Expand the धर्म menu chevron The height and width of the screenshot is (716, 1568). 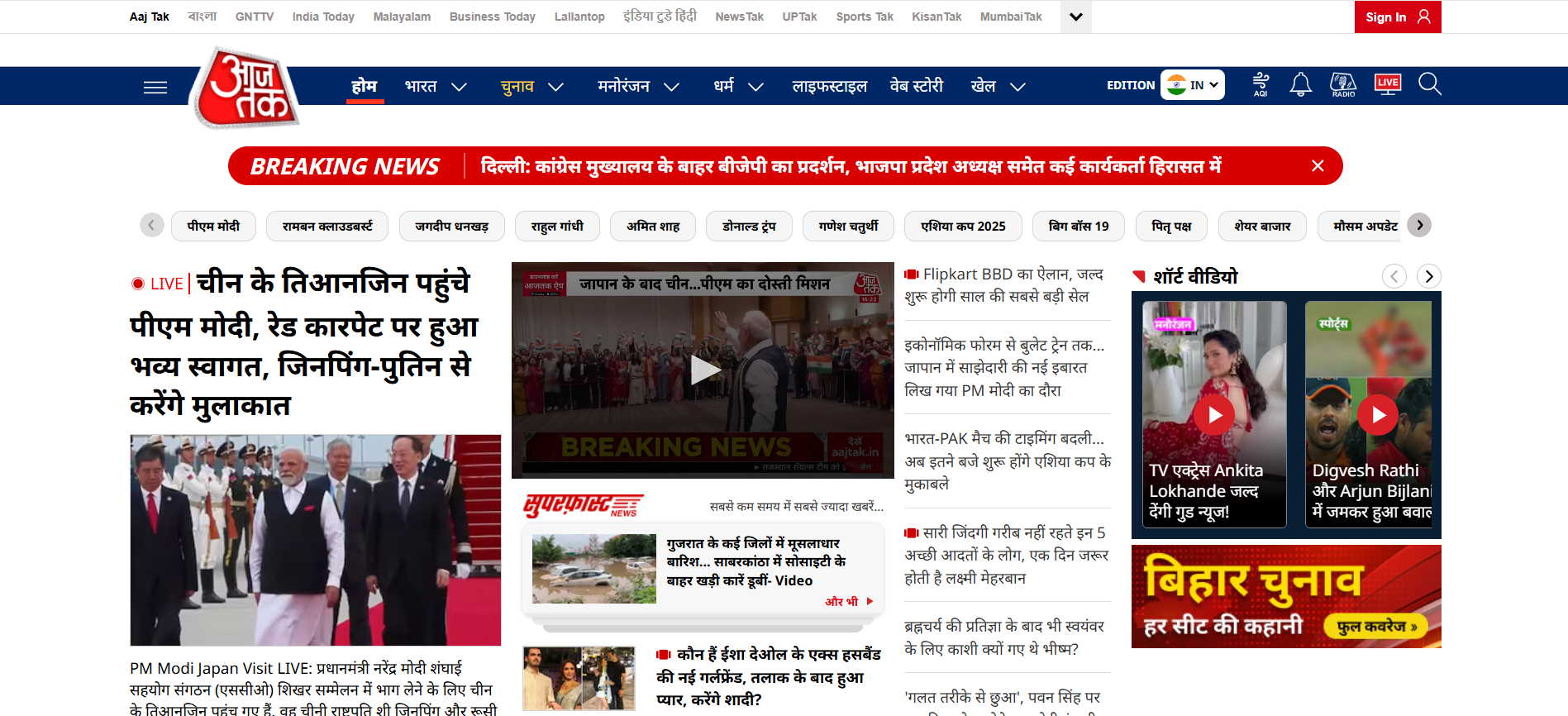tap(755, 87)
